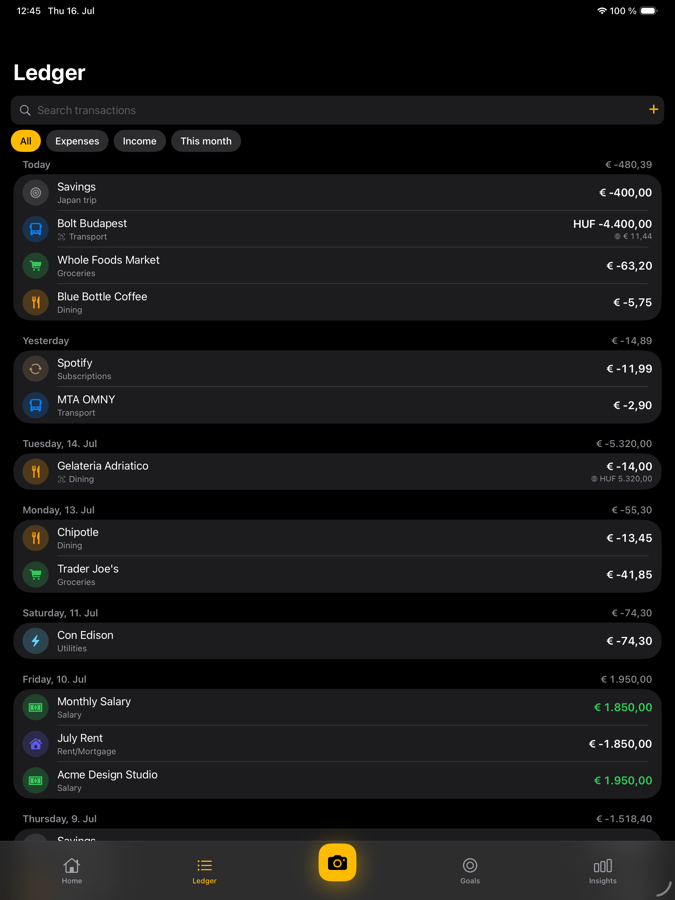Click the 12:45 clock in status bar

29,11
